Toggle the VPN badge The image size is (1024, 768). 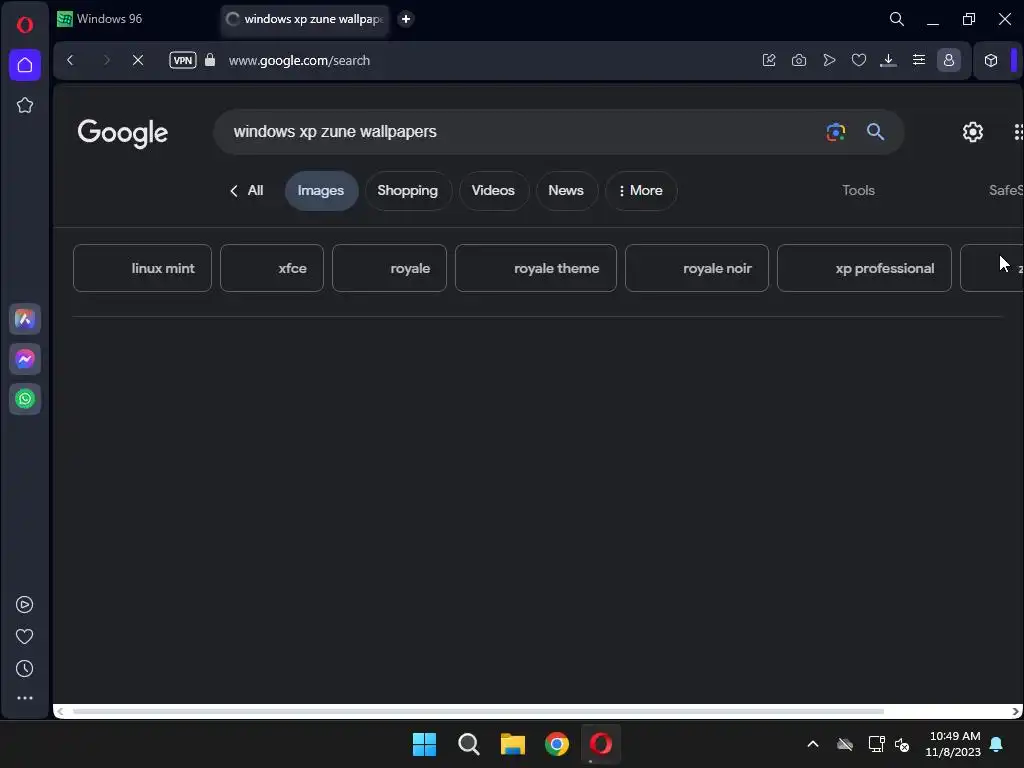point(183,60)
